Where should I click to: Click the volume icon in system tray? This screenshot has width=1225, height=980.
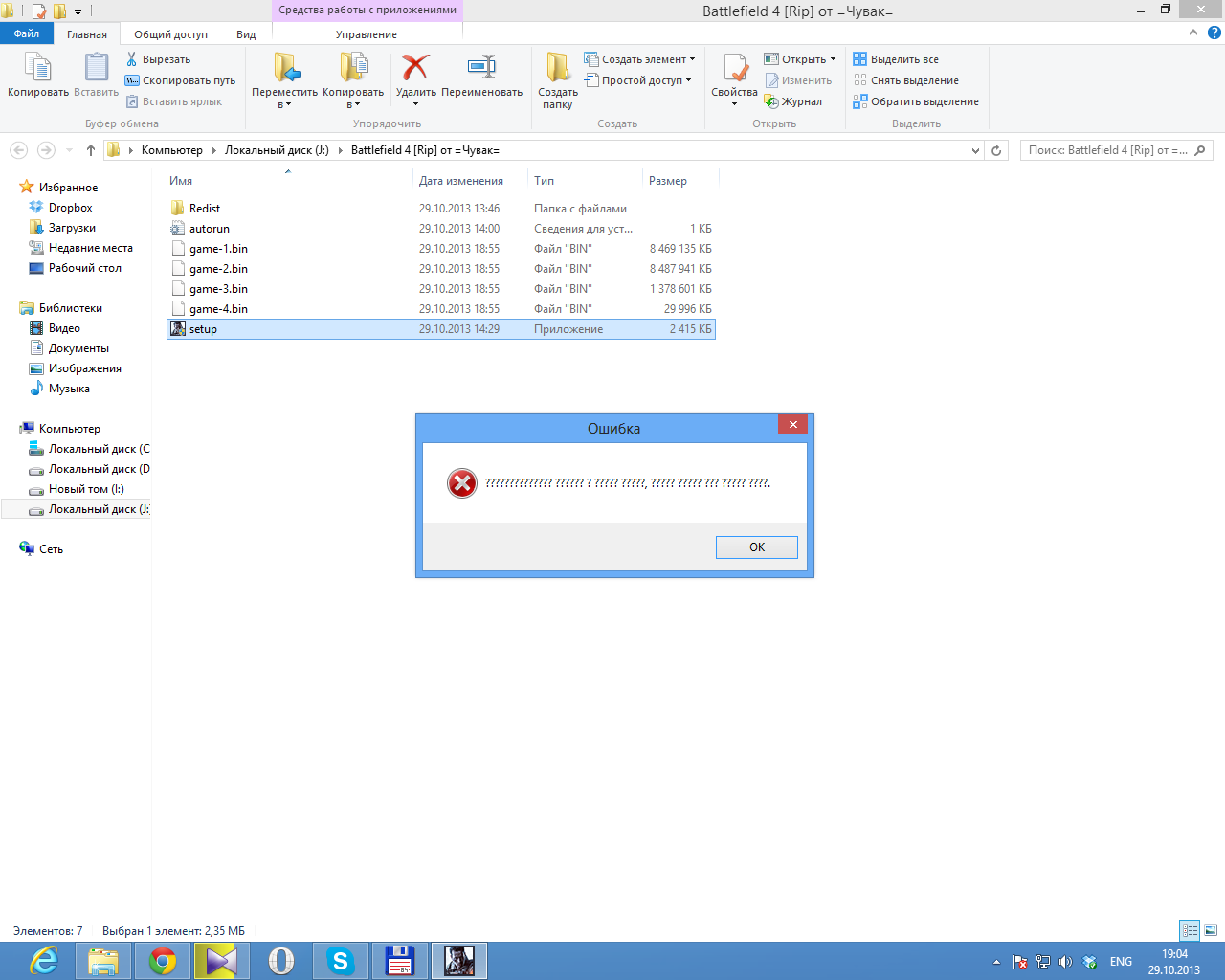1065,962
